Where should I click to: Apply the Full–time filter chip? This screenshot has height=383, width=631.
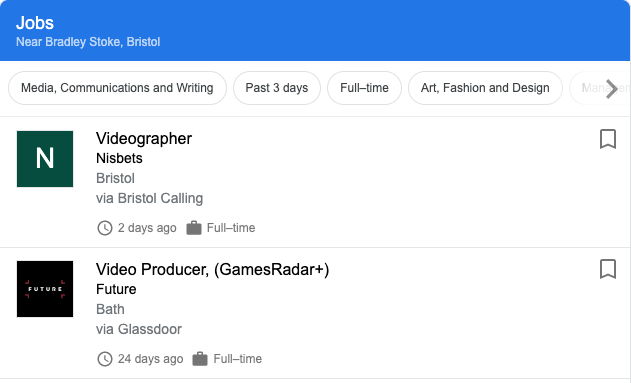[364, 88]
